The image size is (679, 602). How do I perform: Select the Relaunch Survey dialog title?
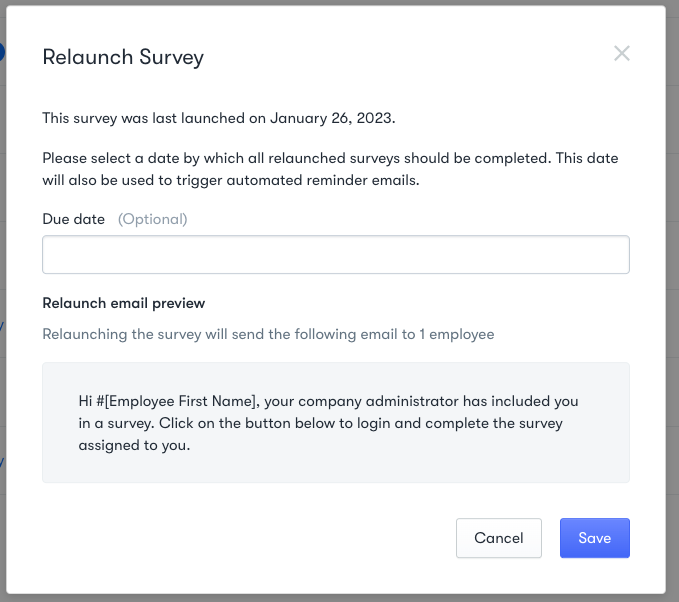(x=123, y=57)
